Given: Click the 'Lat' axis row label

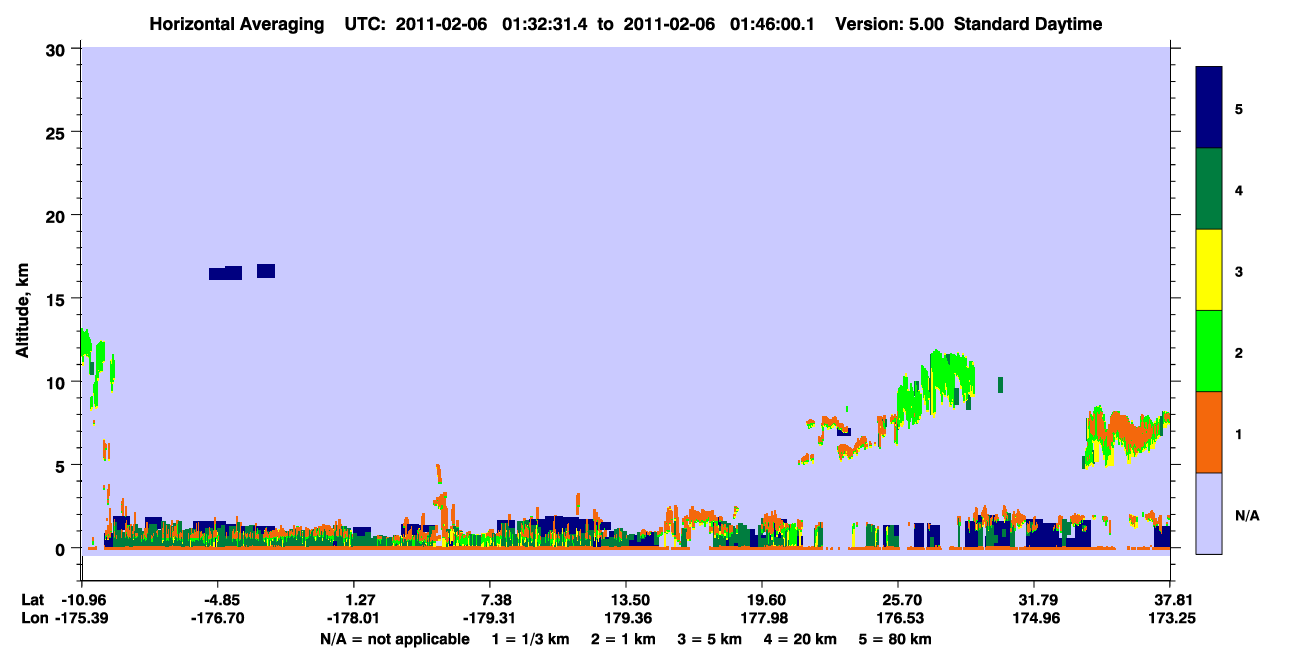Looking at the screenshot, I should [x=33, y=600].
